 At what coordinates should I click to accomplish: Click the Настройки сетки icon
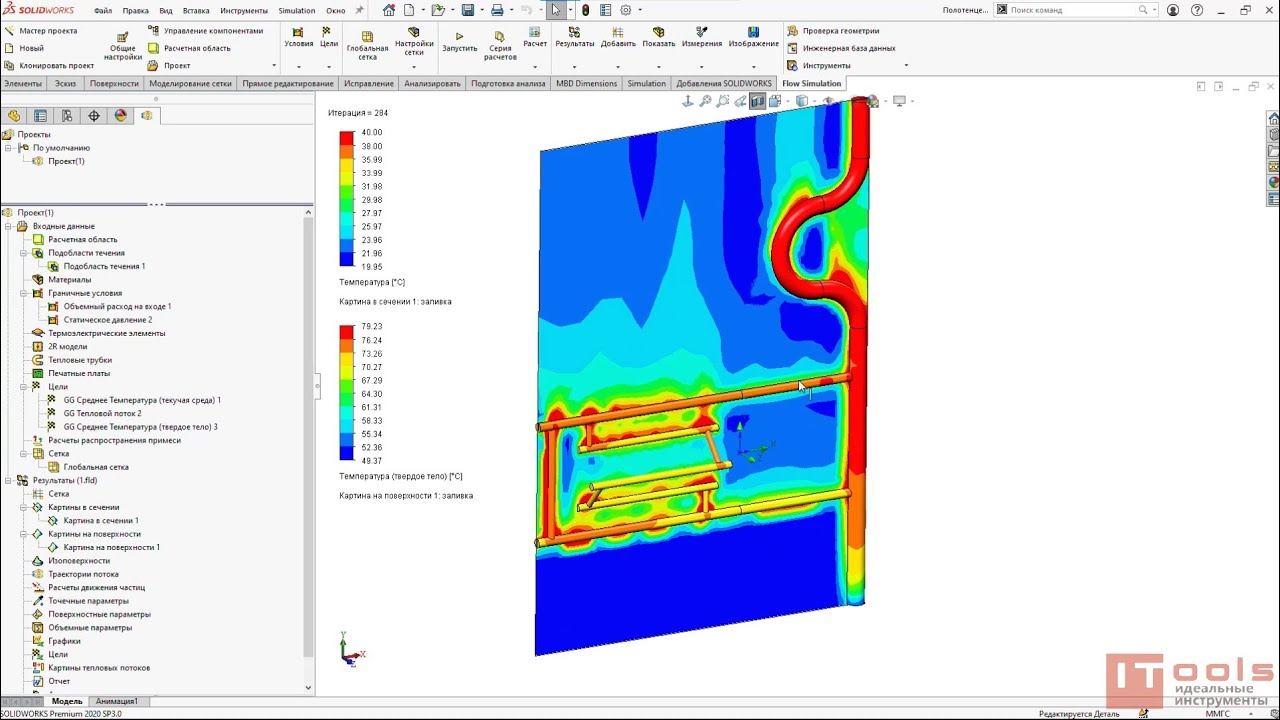[414, 42]
